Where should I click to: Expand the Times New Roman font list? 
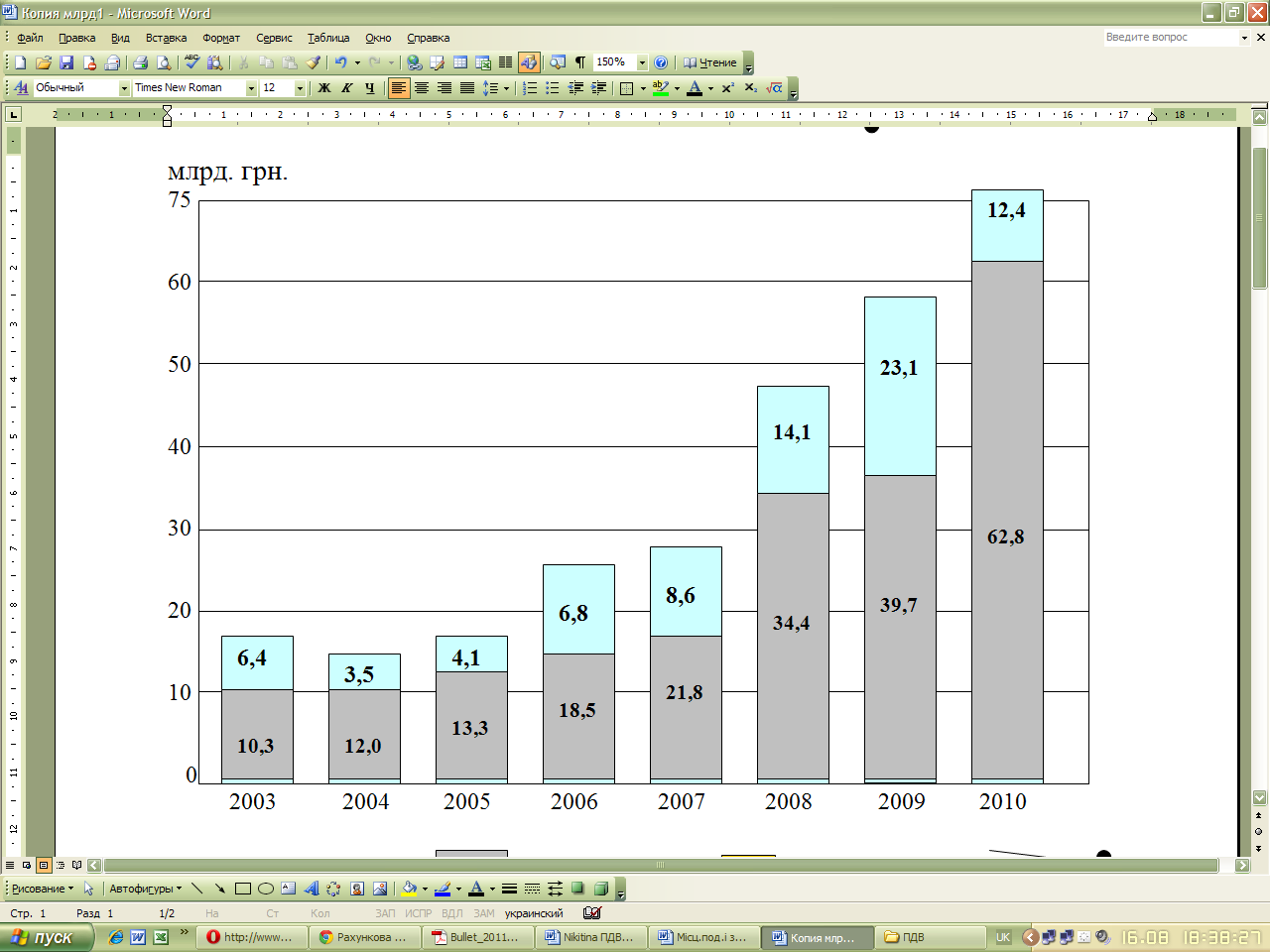(251, 88)
